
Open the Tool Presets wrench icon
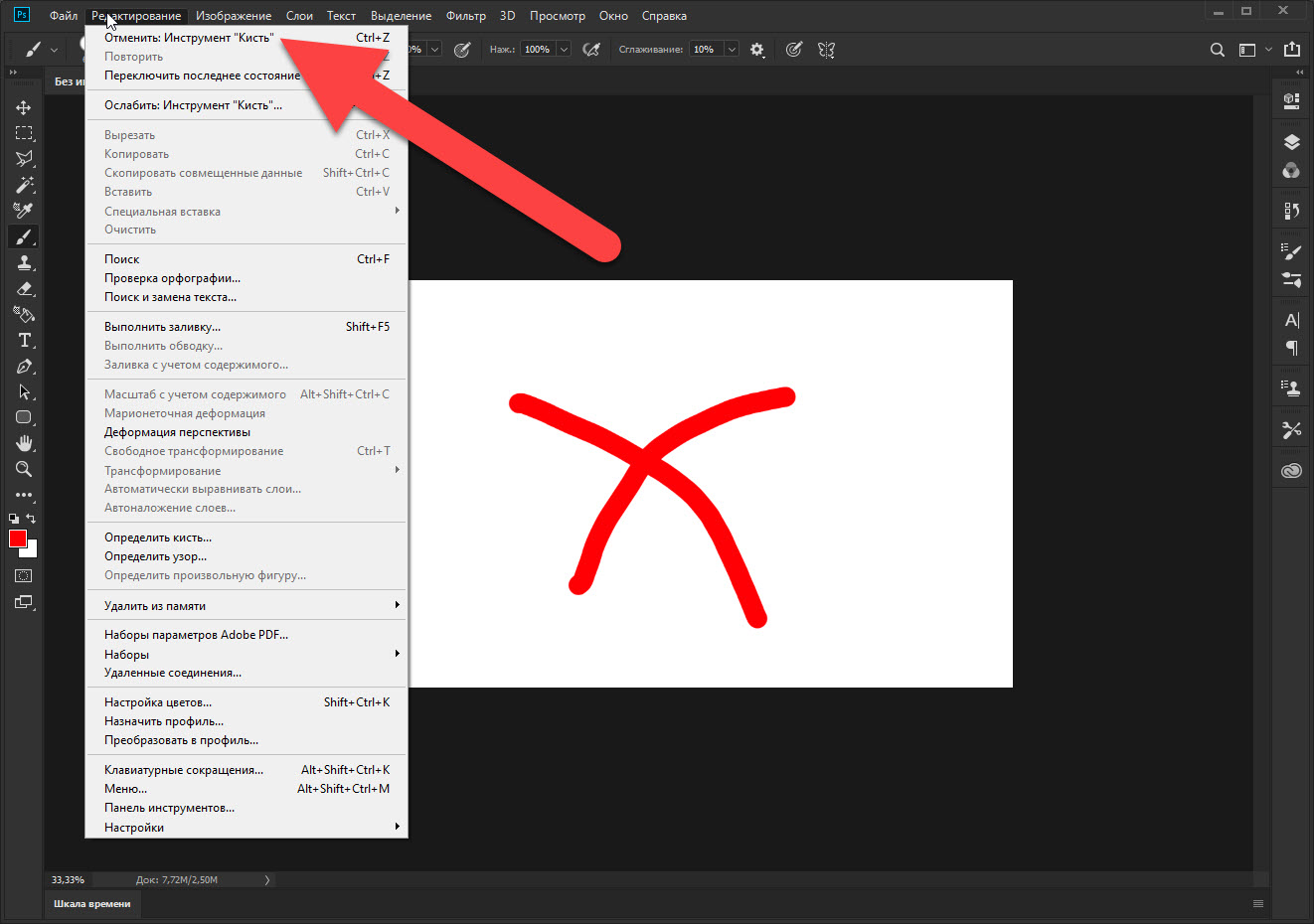pyautogui.click(x=1291, y=430)
